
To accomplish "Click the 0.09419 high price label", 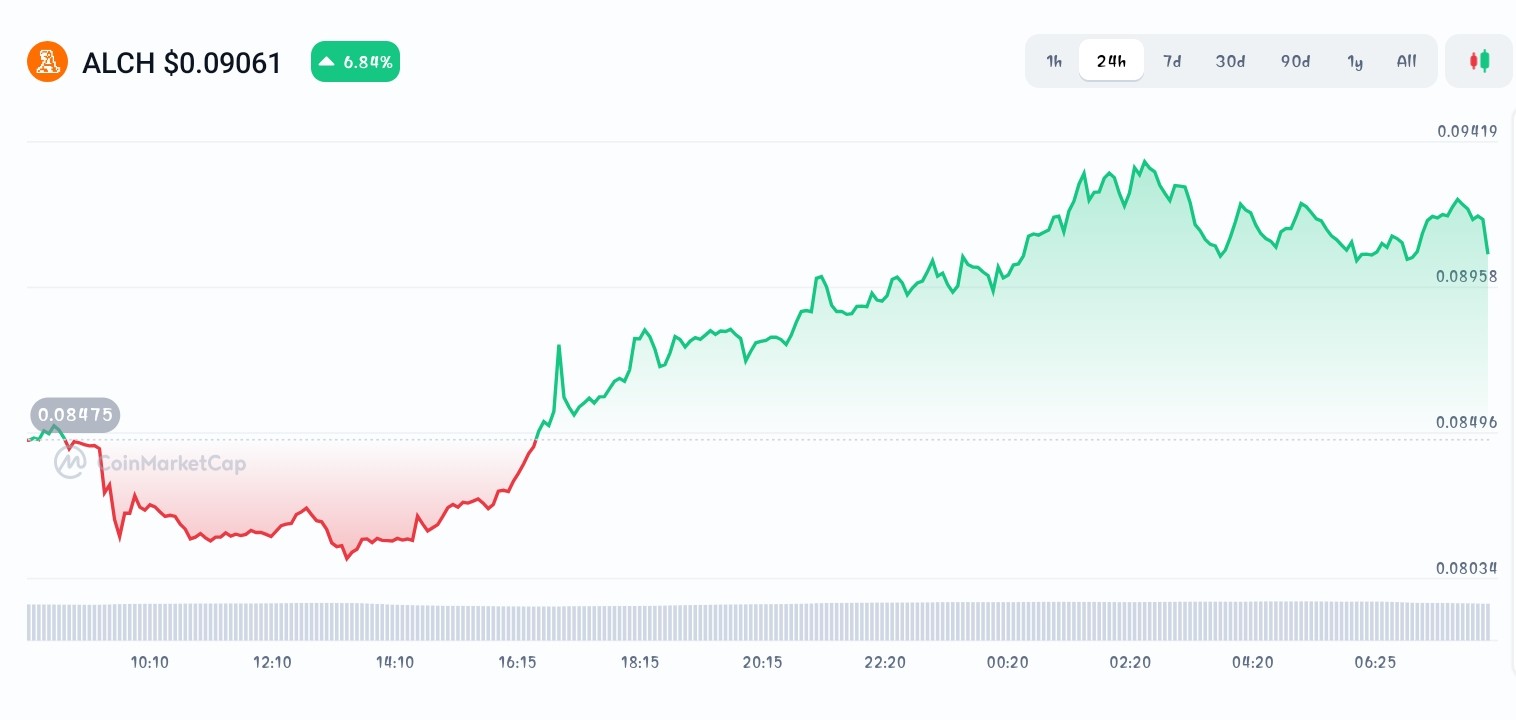I will (x=1467, y=131).
